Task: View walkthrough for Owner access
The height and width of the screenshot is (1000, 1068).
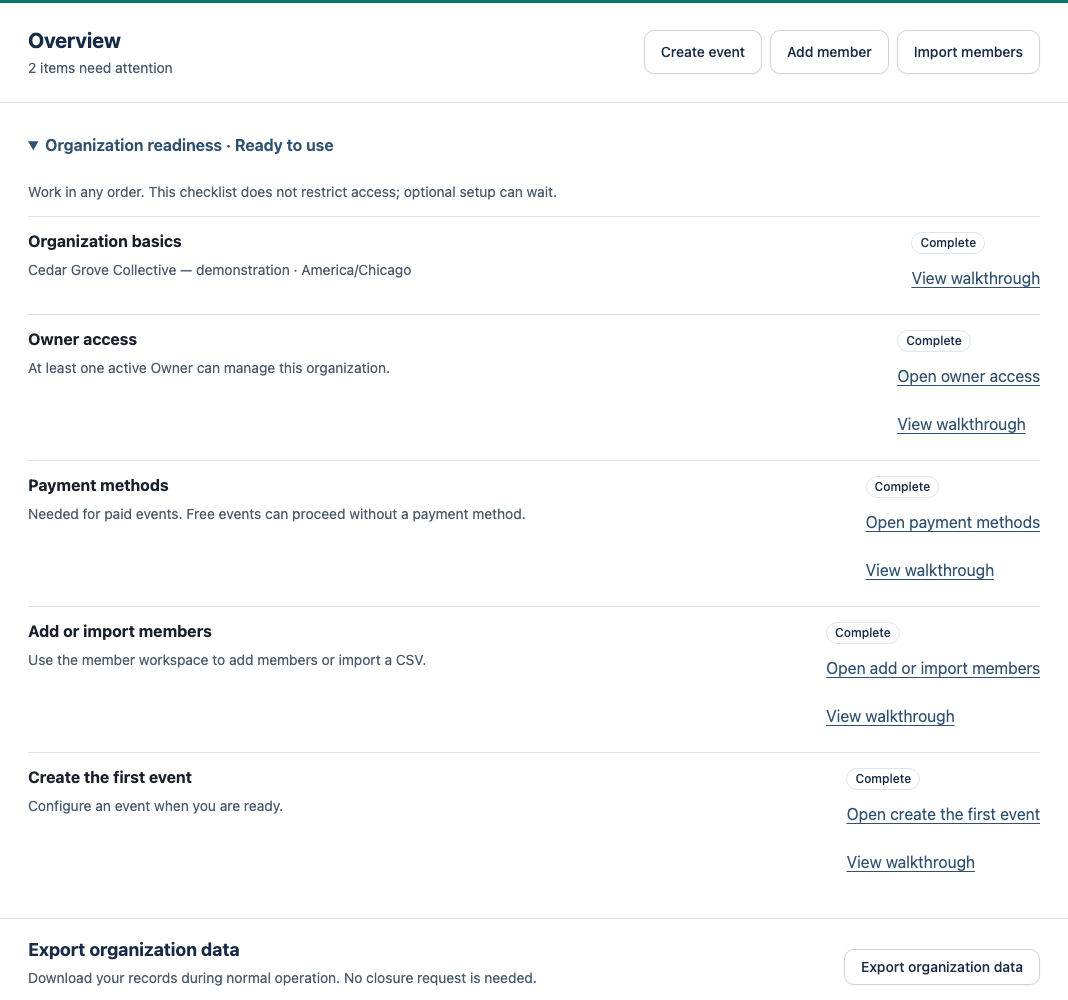Action: 961,424
